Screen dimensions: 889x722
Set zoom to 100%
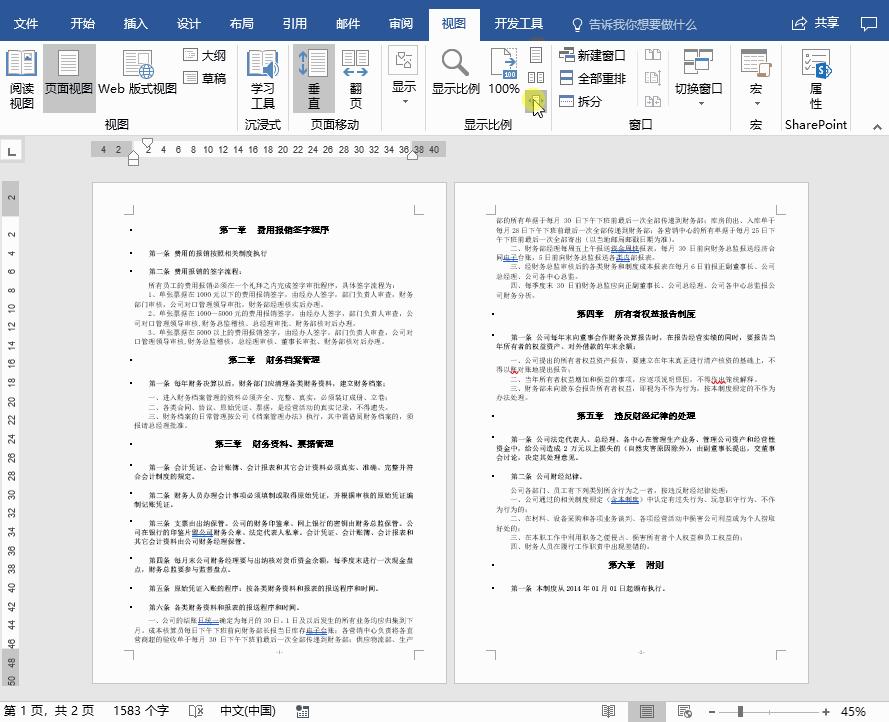tap(503, 75)
